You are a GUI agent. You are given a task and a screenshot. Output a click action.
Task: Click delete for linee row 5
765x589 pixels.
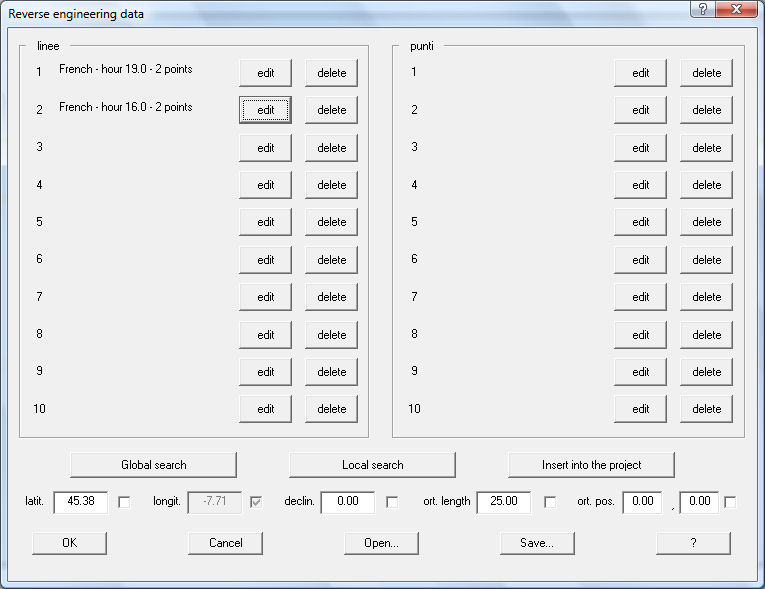tap(331, 222)
